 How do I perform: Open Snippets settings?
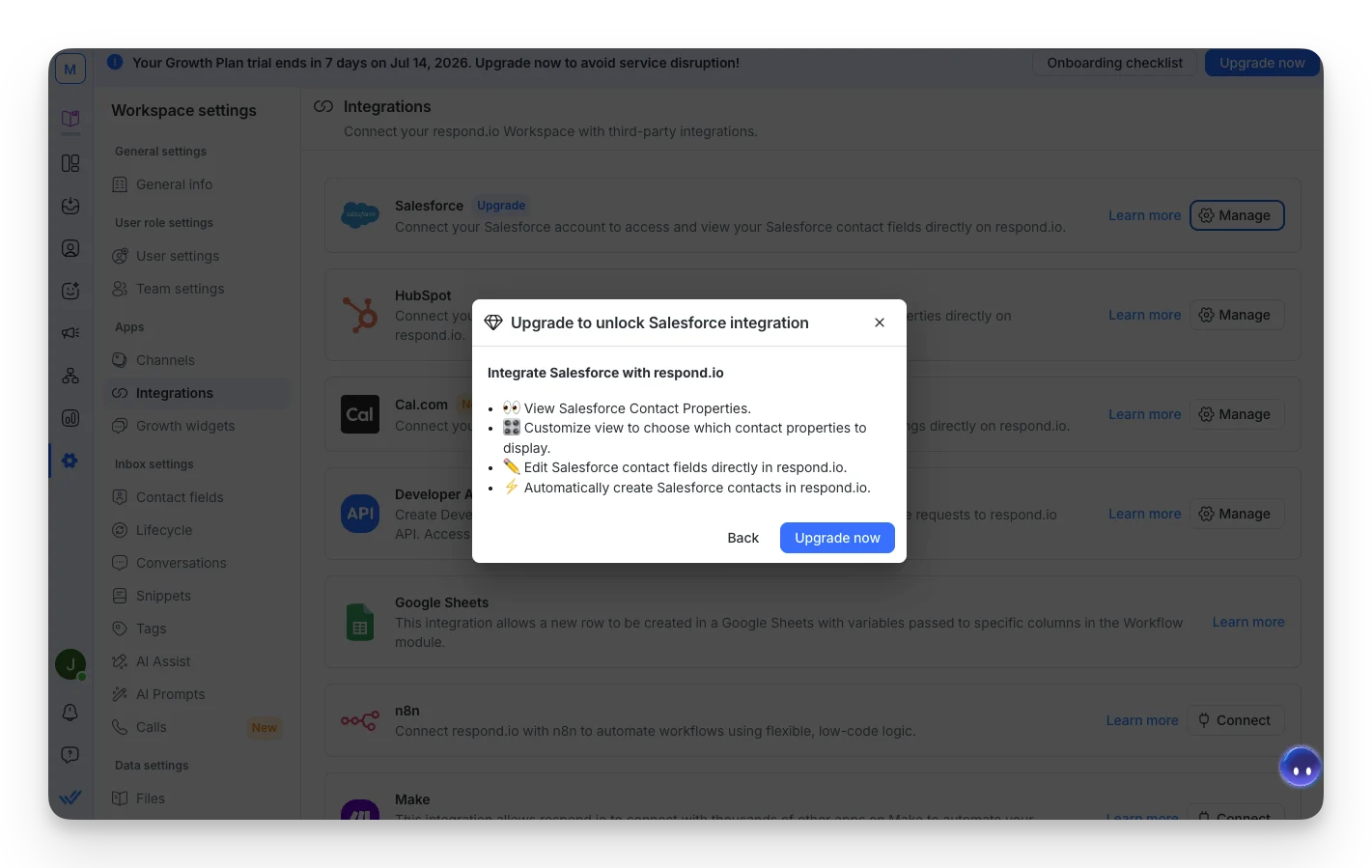(196, 596)
